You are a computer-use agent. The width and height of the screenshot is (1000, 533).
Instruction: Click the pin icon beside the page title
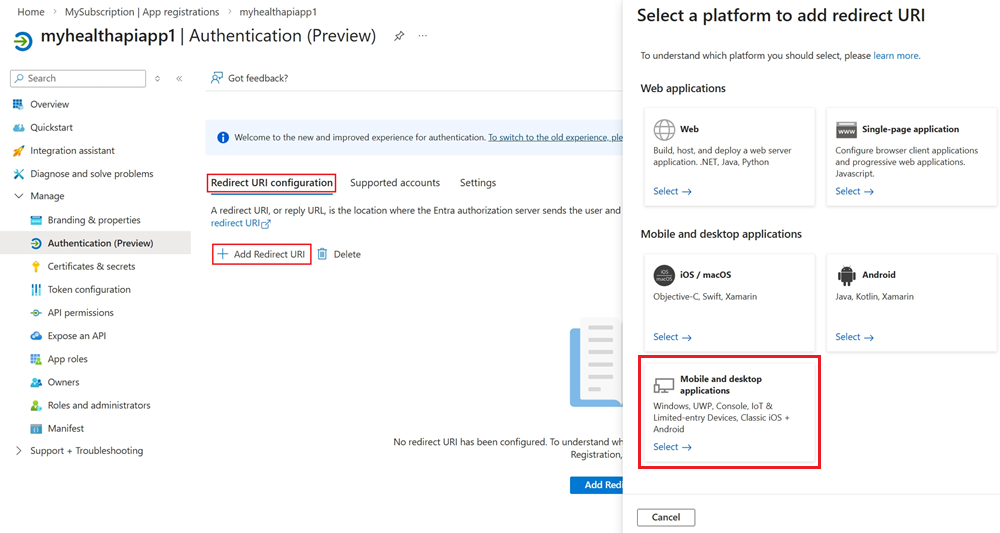tap(399, 36)
